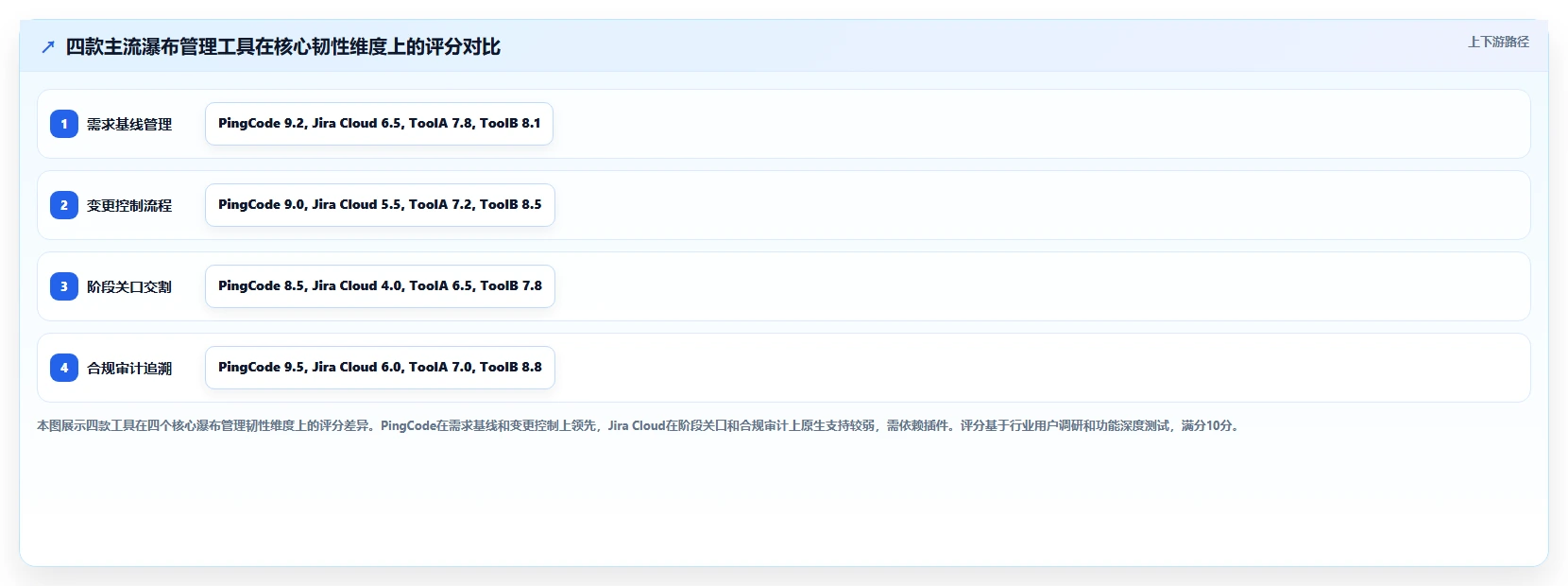Click the footnote paragraph beginning 本图展示四款工具

pos(639,425)
